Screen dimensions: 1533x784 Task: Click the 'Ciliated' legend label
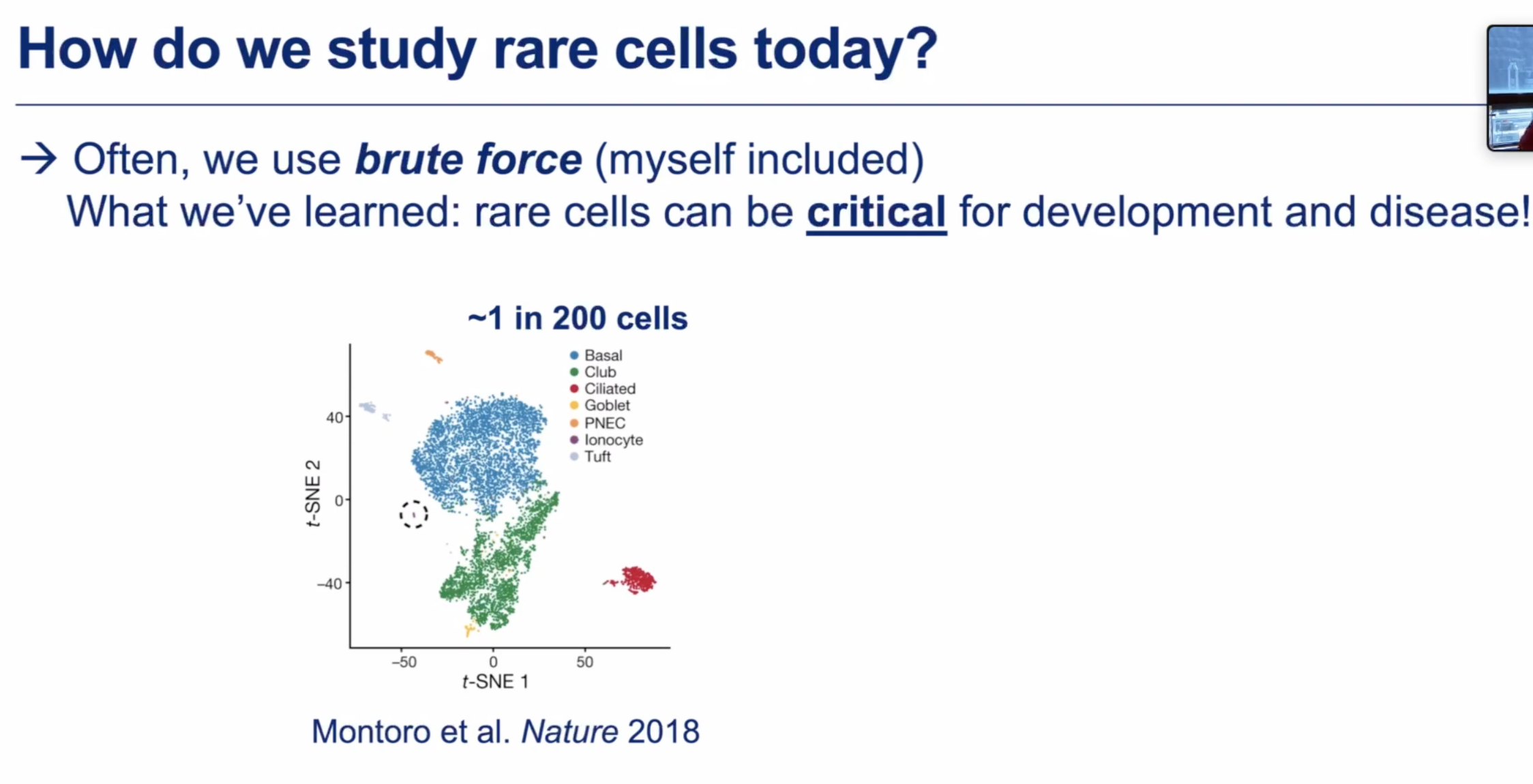610,389
